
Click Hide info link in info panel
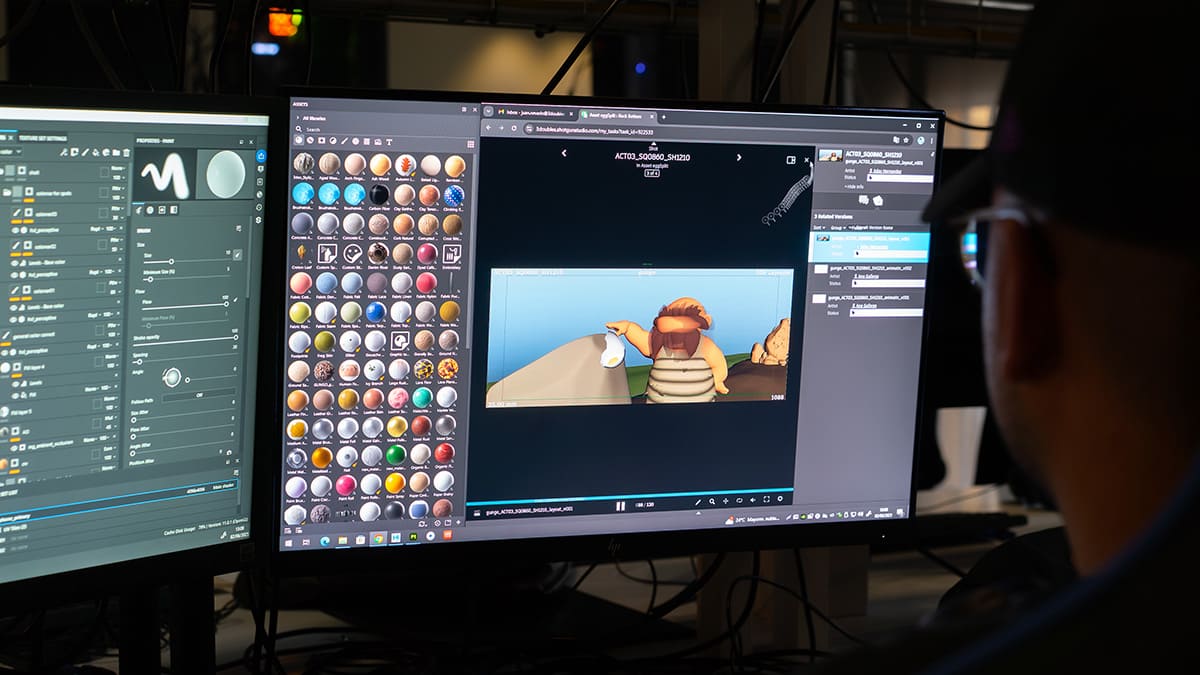[x=853, y=187]
